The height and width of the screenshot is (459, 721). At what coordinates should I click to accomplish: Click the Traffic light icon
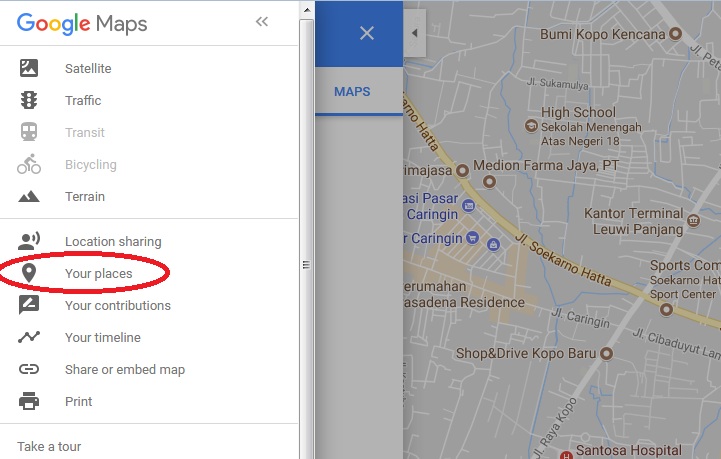[x=29, y=100]
